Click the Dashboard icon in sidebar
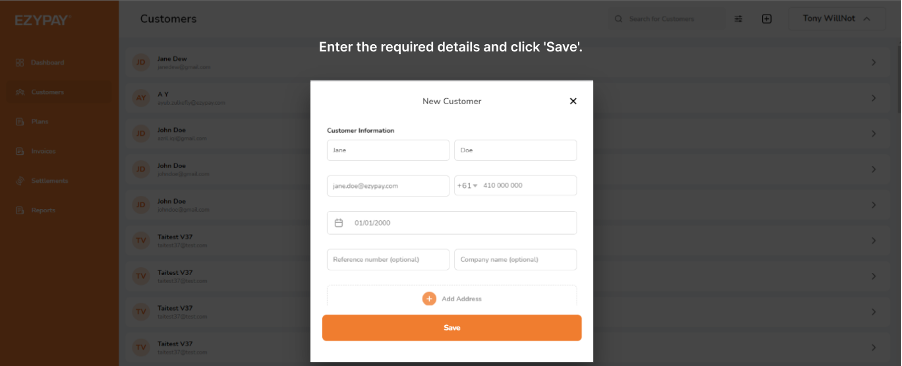The width and height of the screenshot is (902, 366). [20, 63]
